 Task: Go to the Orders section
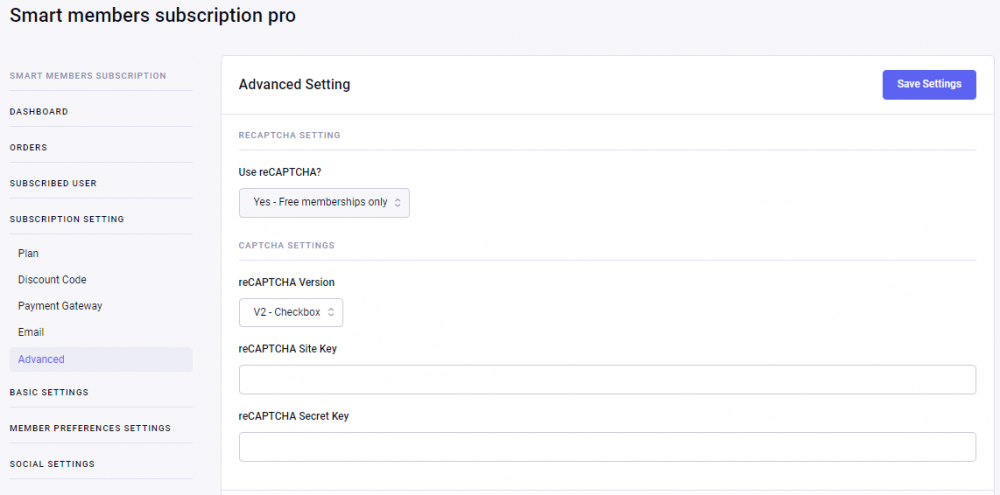[x=29, y=148]
